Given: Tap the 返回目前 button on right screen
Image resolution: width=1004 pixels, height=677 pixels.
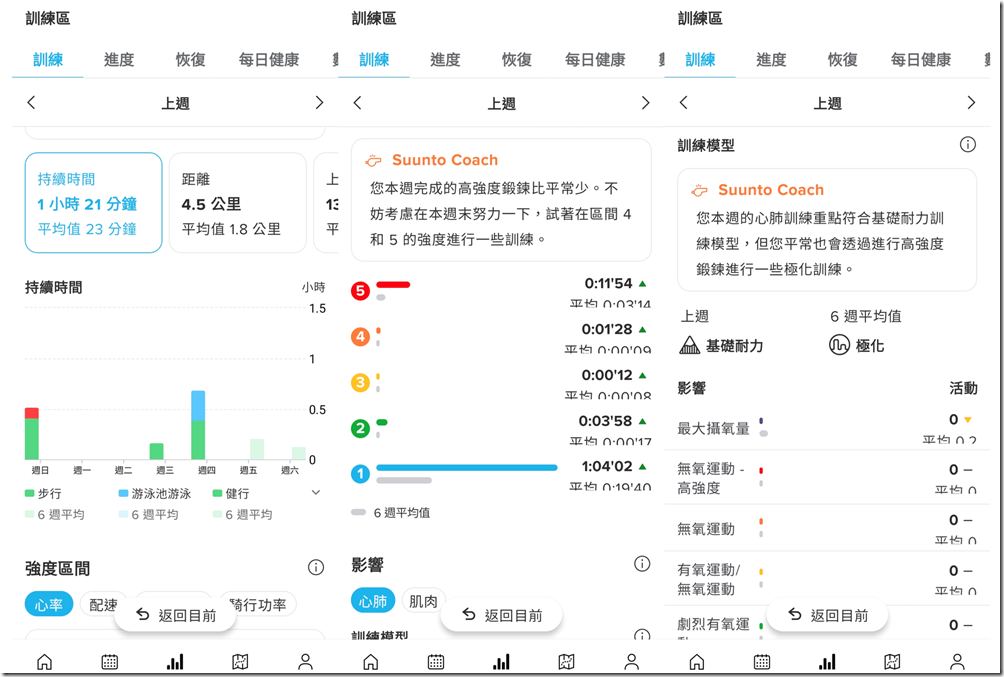Looking at the screenshot, I should [x=827, y=616].
